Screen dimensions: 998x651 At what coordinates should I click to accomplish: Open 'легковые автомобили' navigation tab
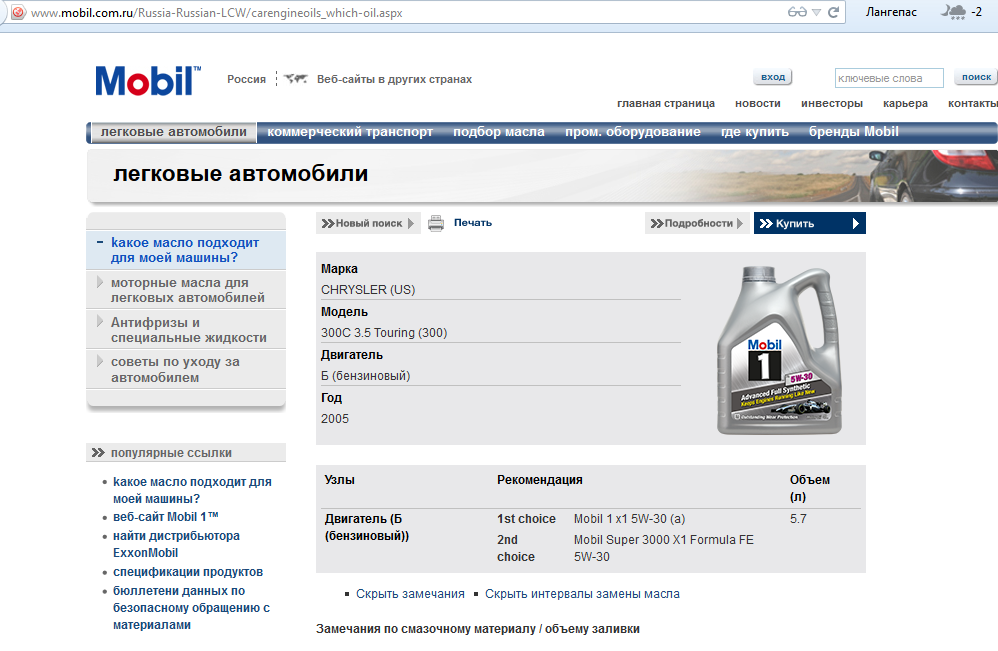173,132
